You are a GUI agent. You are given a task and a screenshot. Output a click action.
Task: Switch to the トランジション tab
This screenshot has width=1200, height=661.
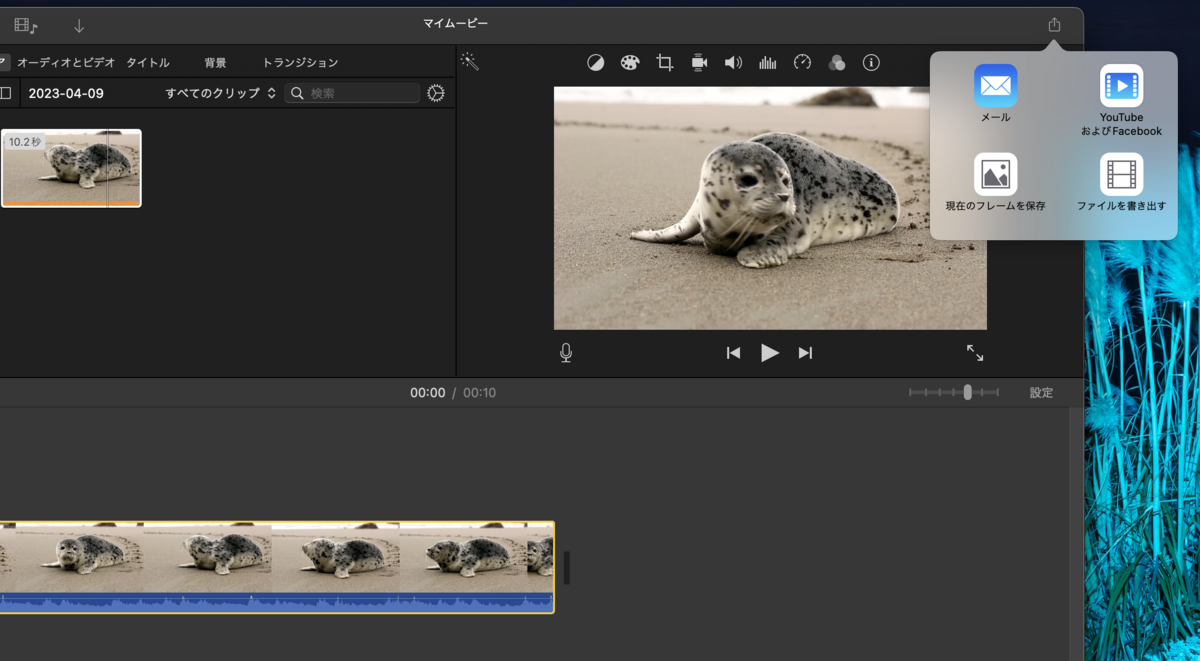[300, 62]
